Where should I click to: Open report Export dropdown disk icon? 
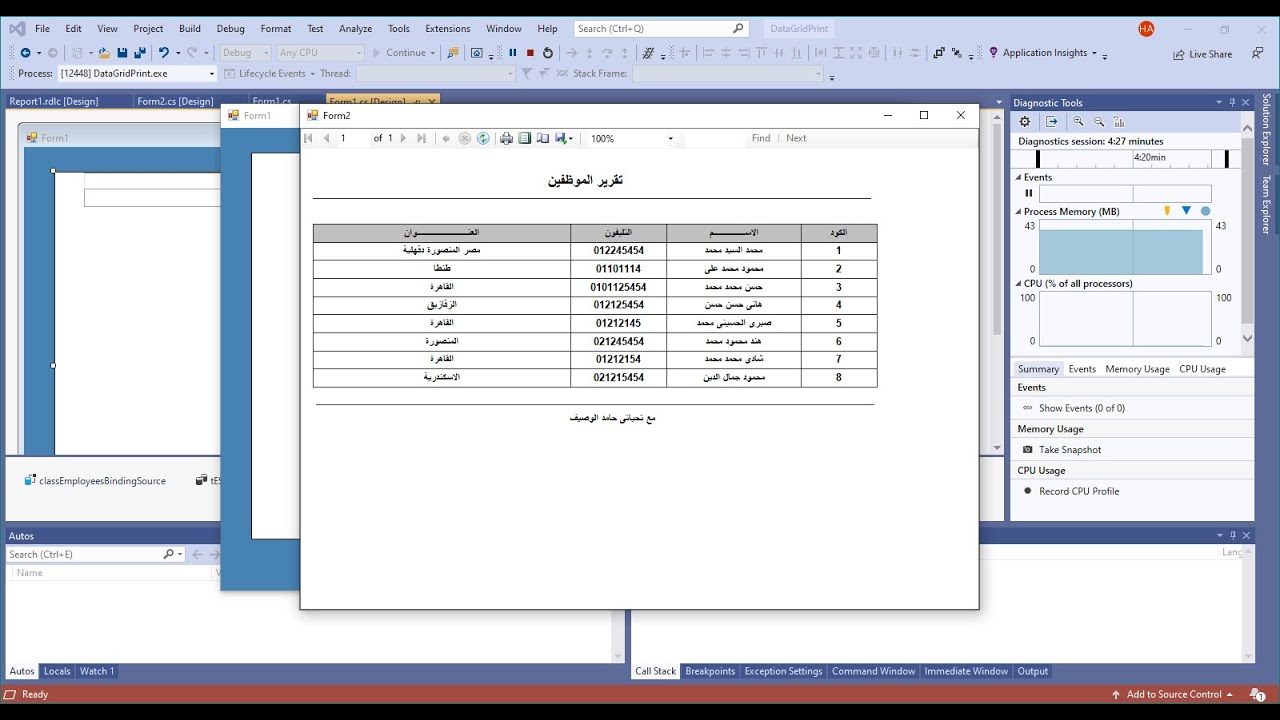point(563,139)
